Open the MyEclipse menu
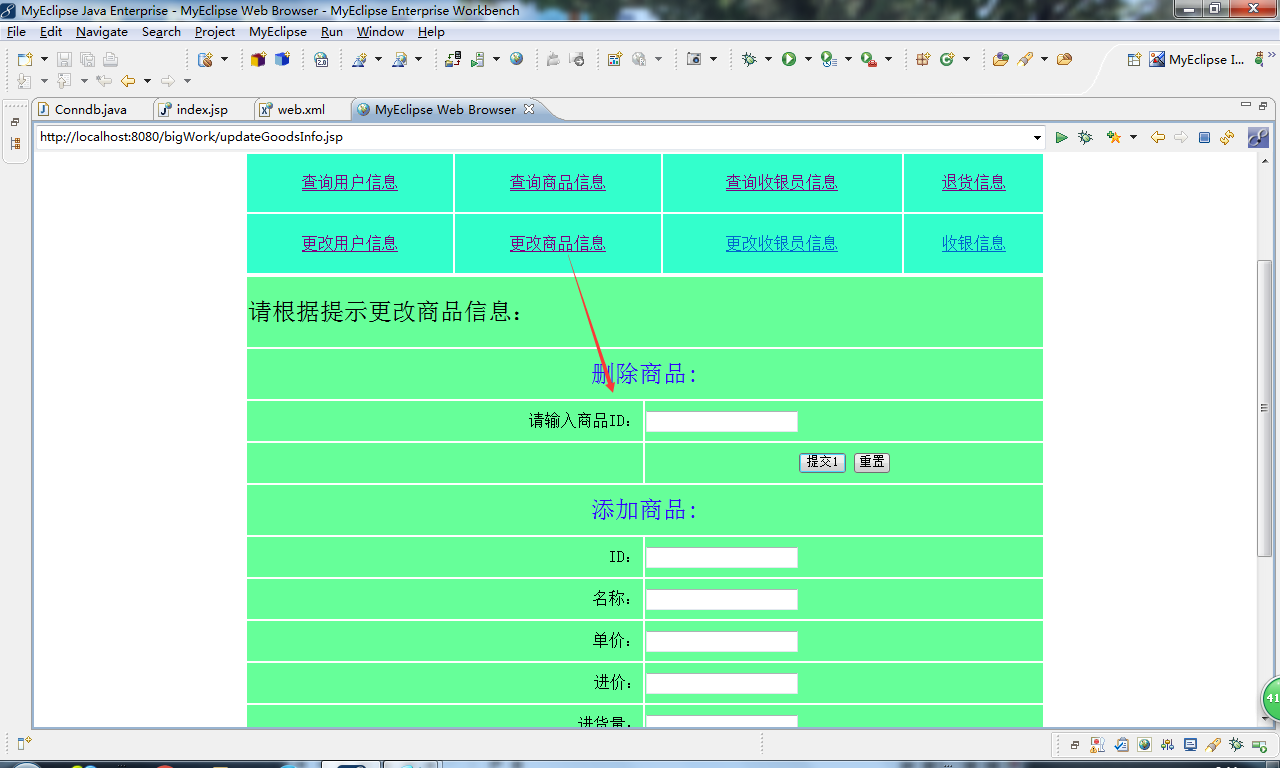The height and width of the screenshot is (768, 1280). tap(278, 32)
